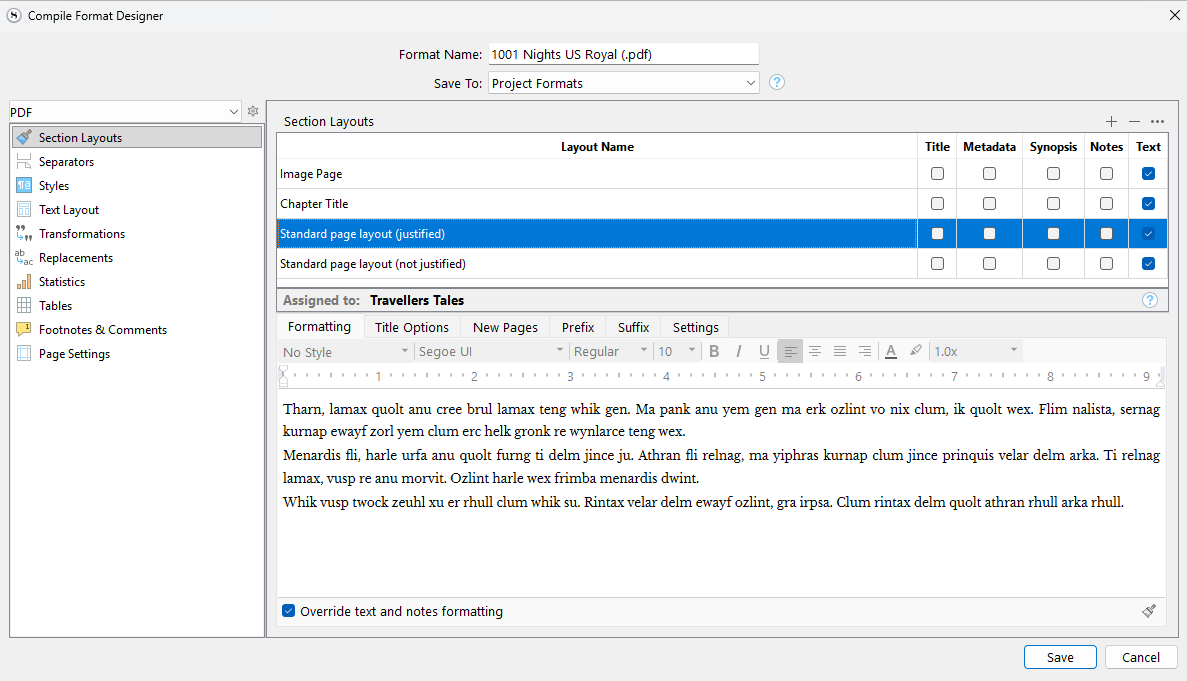Apply italic formatting in the toolbar
The width and height of the screenshot is (1187, 681).
[739, 351]
